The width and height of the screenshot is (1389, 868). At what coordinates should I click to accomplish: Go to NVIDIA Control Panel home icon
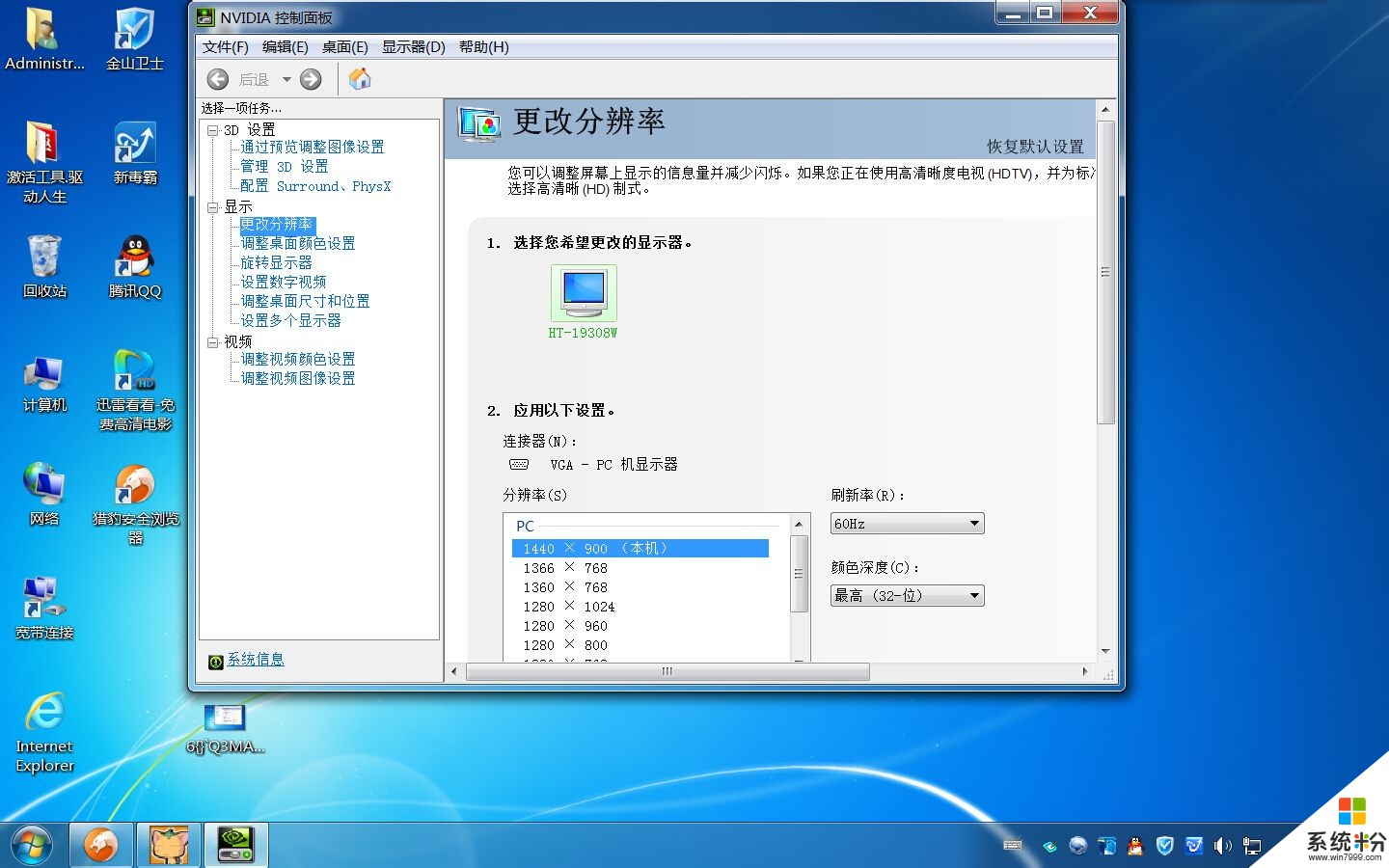coord(360,79)
